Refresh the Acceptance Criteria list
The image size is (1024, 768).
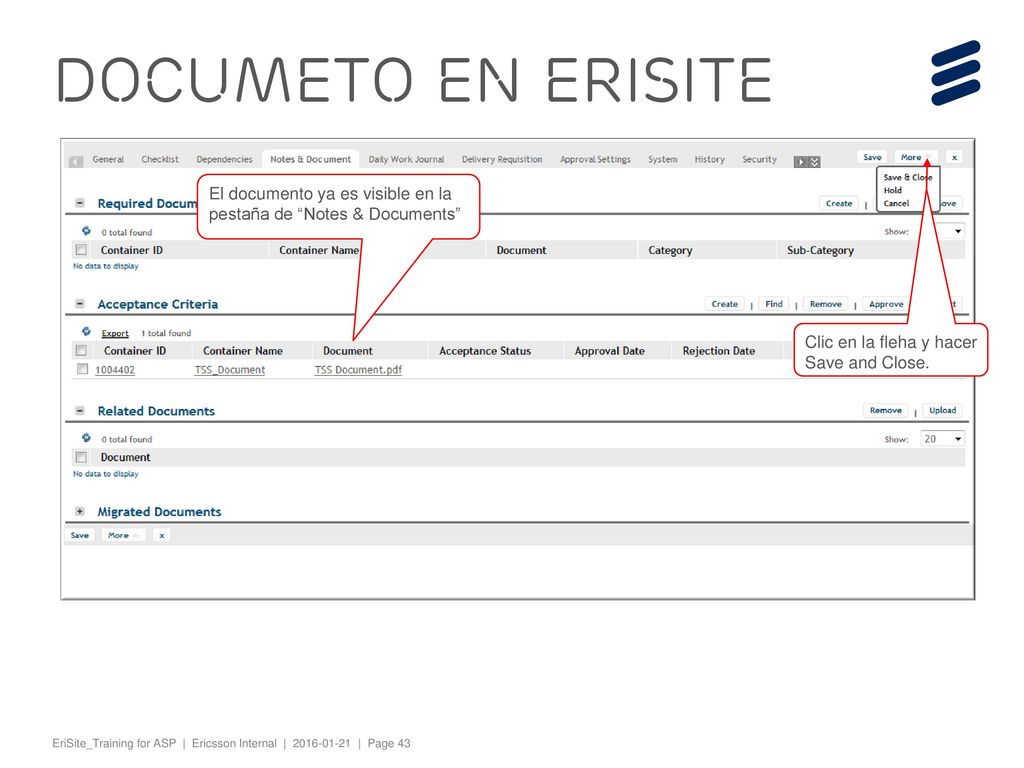pos(86,332)
